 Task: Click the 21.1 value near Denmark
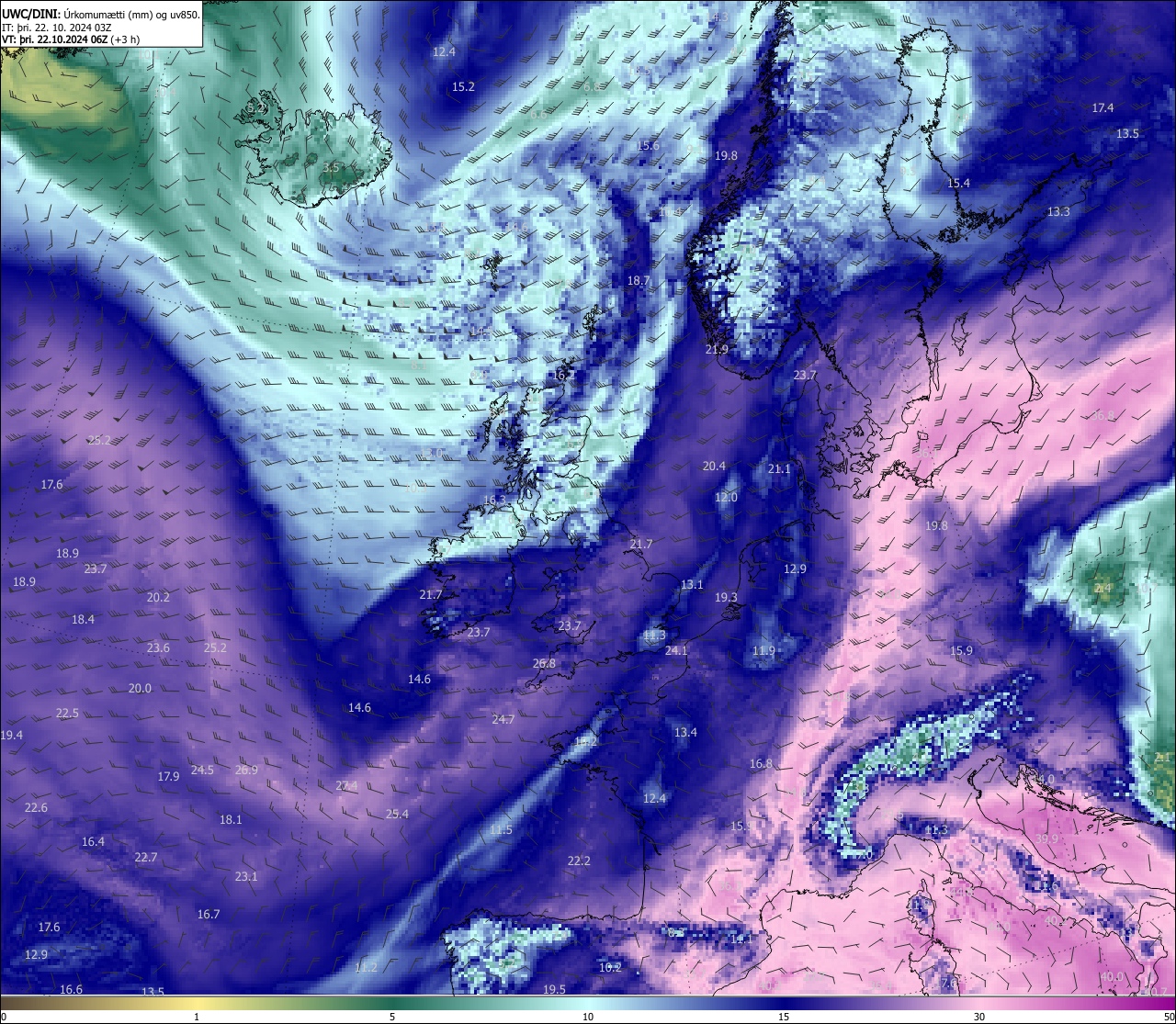coord(779,469)
